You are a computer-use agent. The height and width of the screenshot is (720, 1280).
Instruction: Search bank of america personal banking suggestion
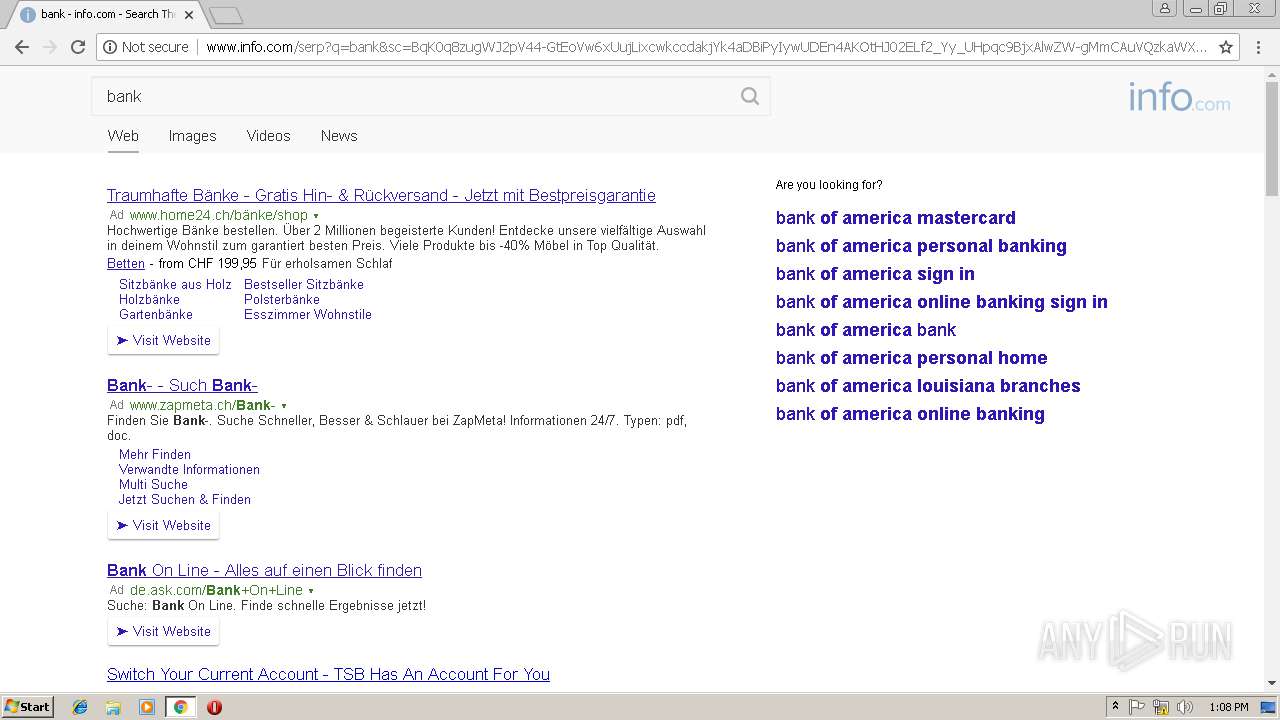tap(921, 246)
